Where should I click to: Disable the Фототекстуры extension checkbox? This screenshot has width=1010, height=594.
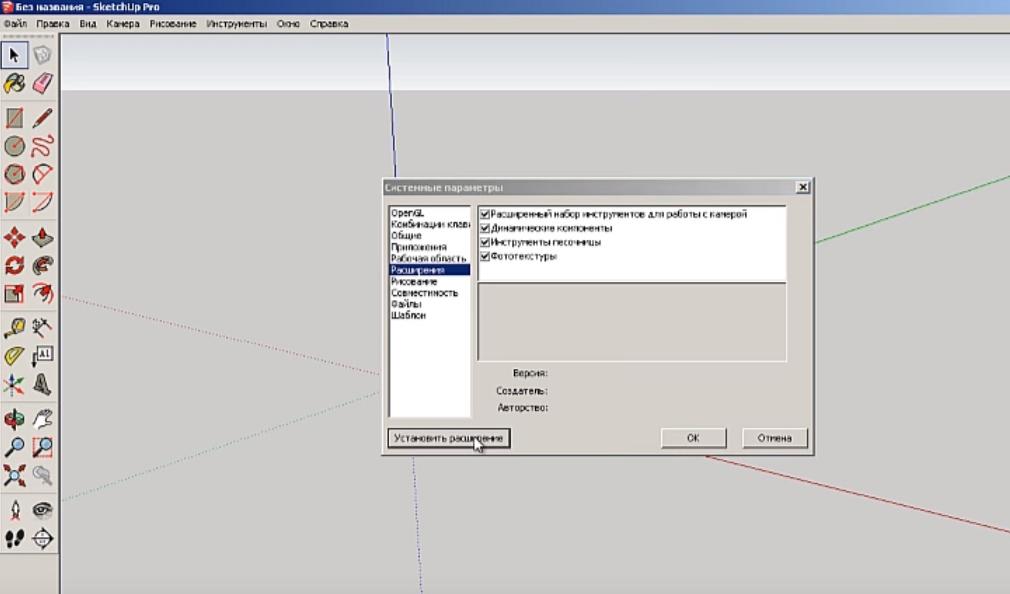point(485,256)
